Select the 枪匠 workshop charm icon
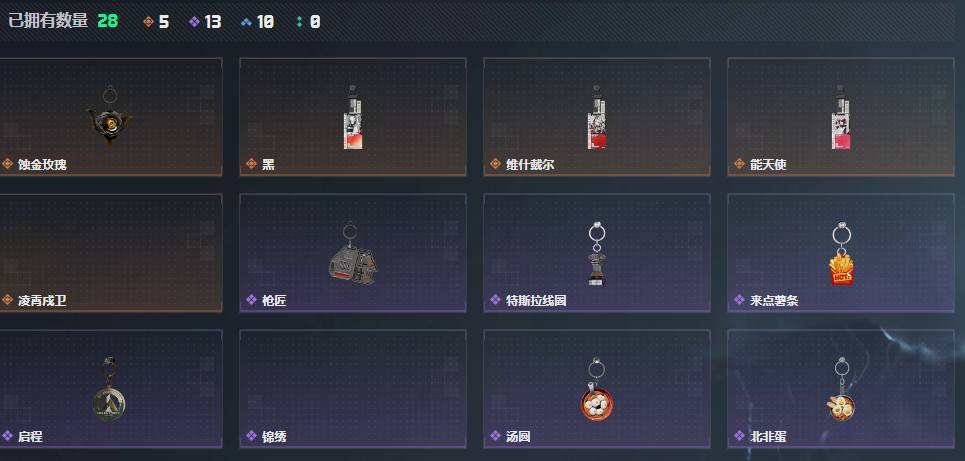Viewport: 965px width, 461px height. click(352, 254)
